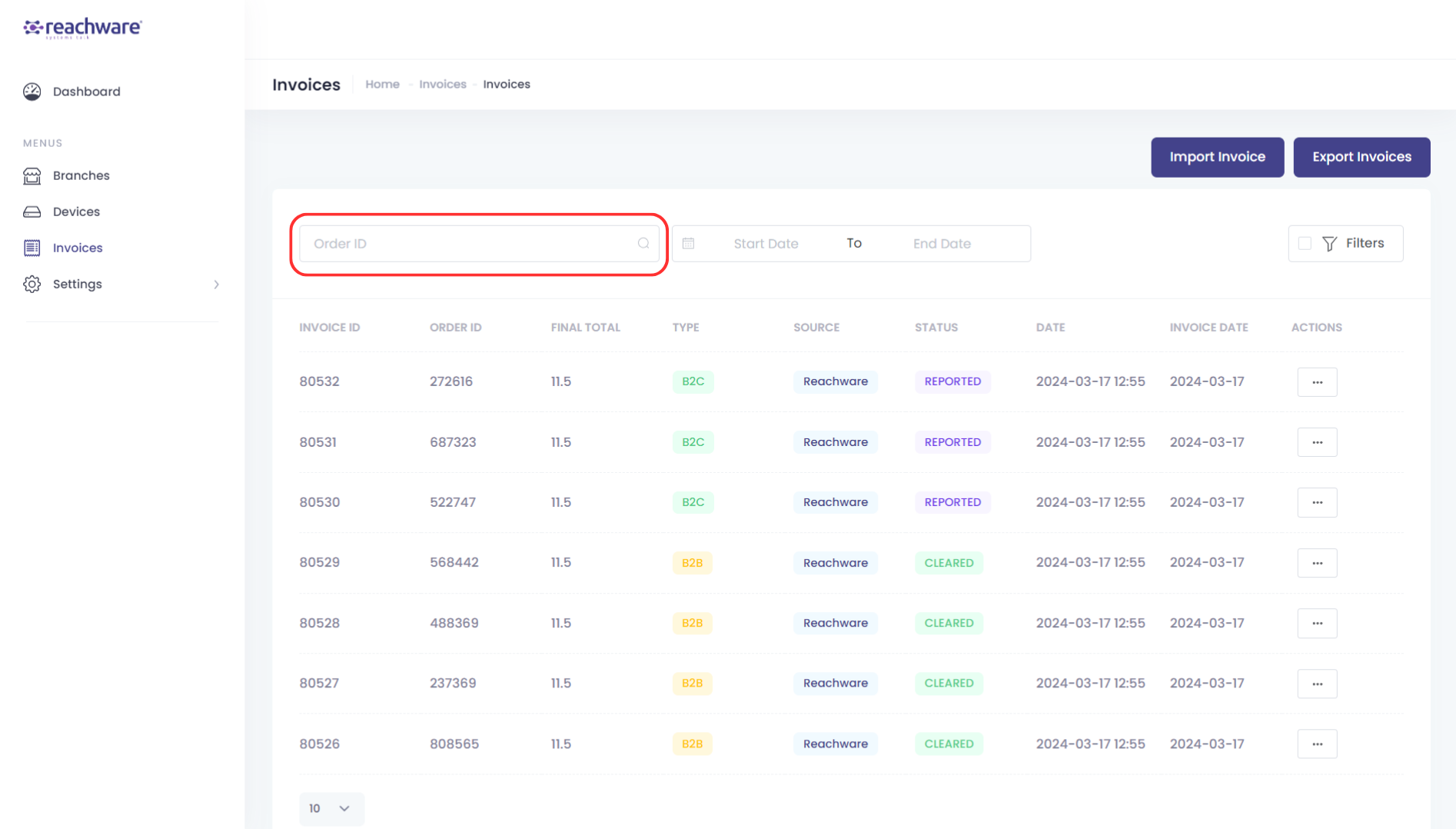Click the Reachware logo

coord(82,28)
